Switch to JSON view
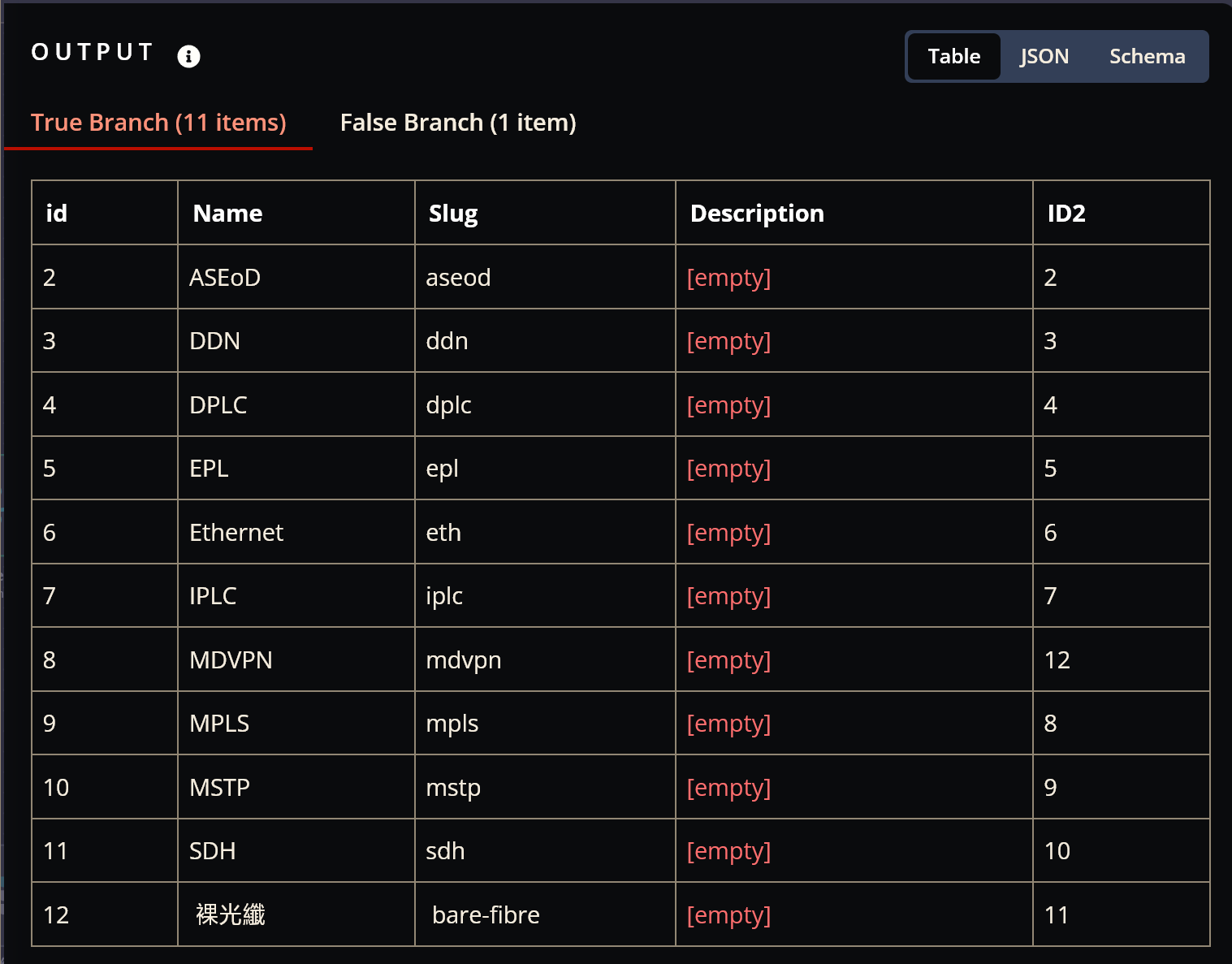 [x=1044, y=56]
